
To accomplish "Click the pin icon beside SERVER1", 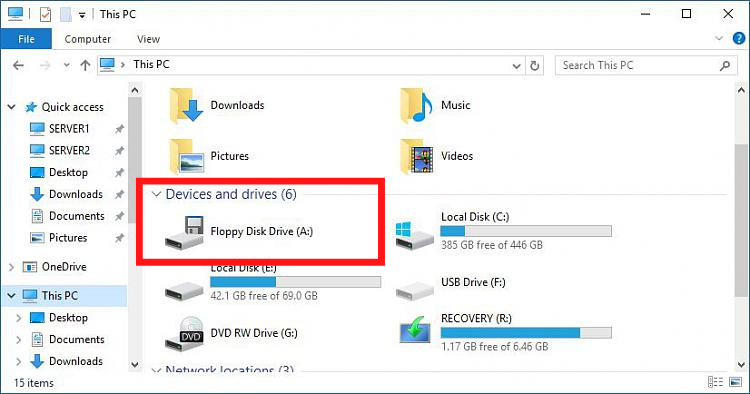I will click(119, 129).
